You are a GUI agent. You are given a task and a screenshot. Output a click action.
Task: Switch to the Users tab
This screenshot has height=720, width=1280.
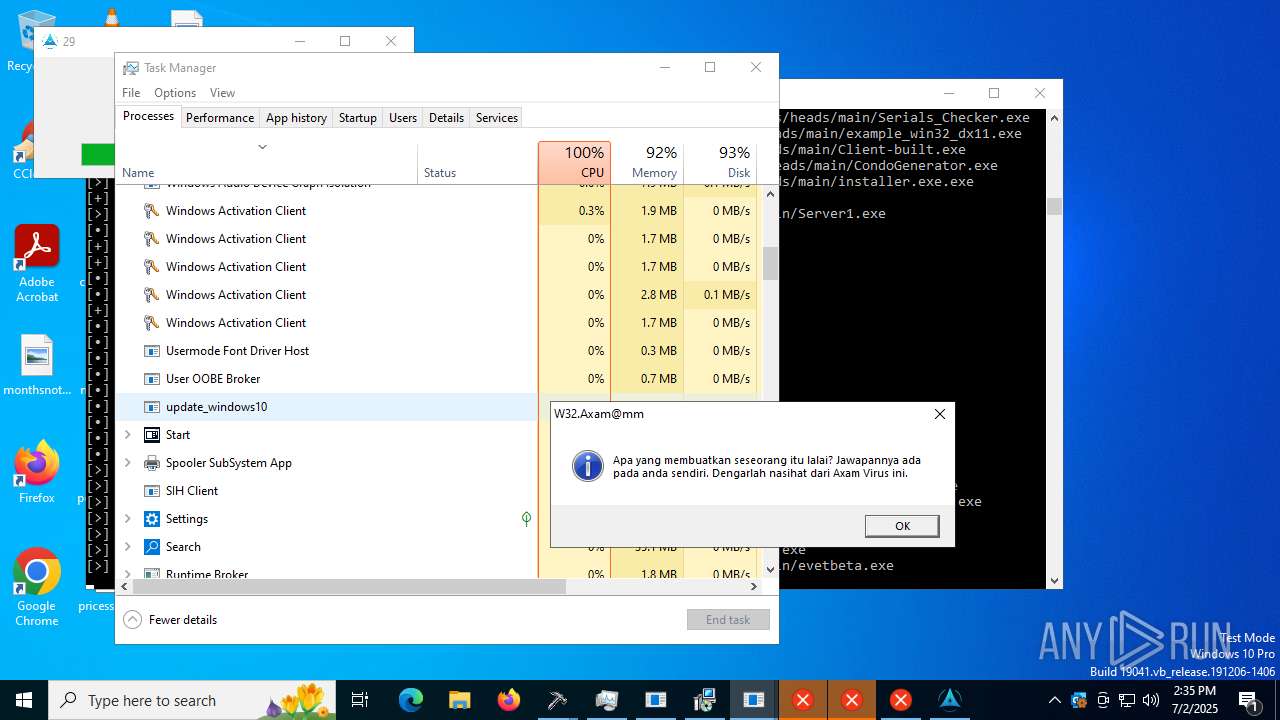[x=403, y=118]
